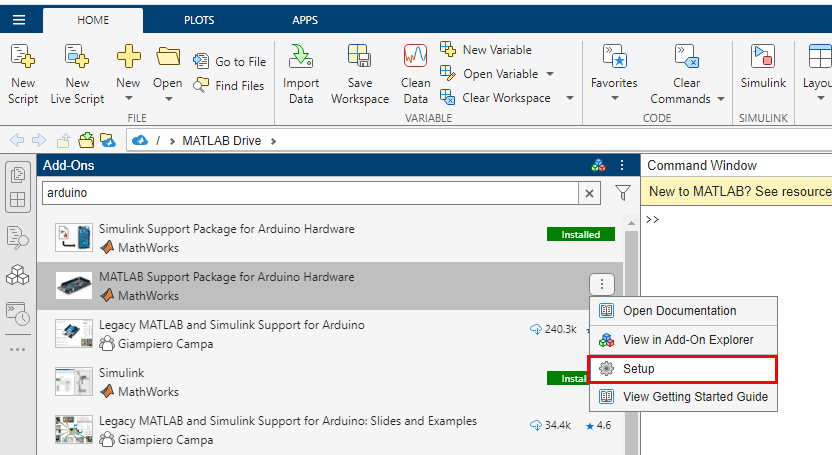Viewport: 832px width, 455px height.
Task: Click the Find Files button
Action: pos(230,86)
